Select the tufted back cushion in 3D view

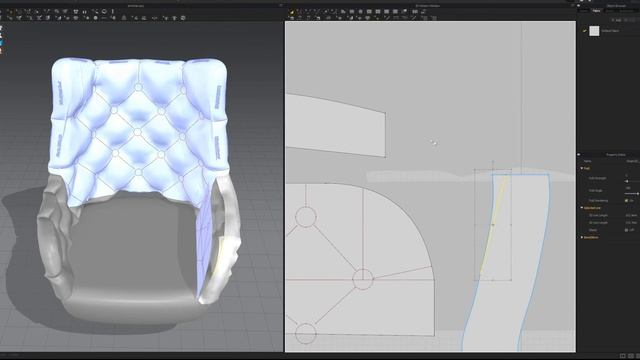point(137,131)
